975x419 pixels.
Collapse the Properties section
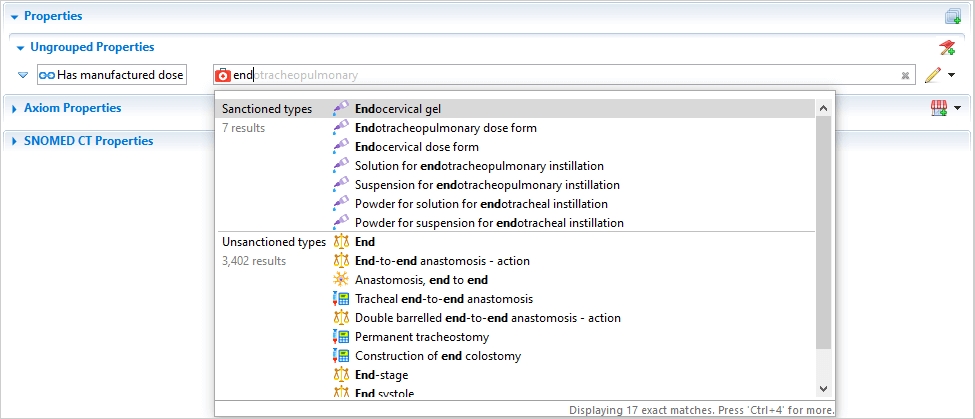(x=14, y=16)
